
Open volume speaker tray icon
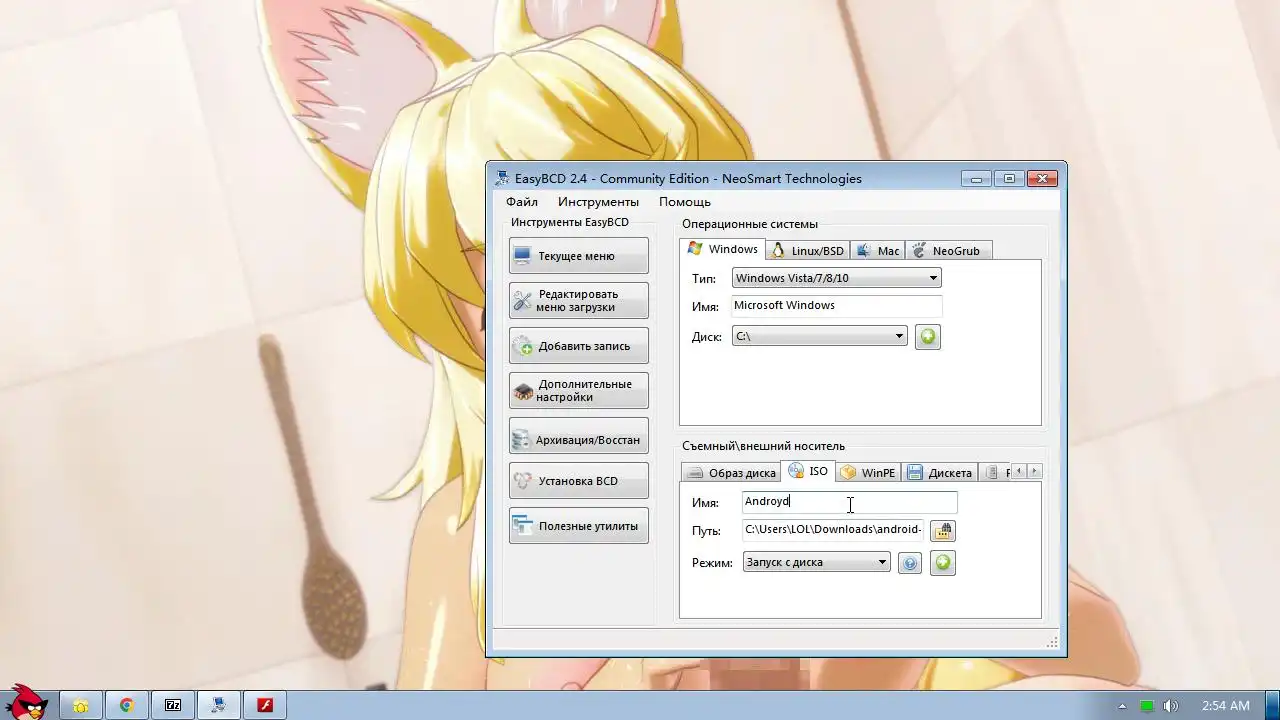[x=1171, y=706]
